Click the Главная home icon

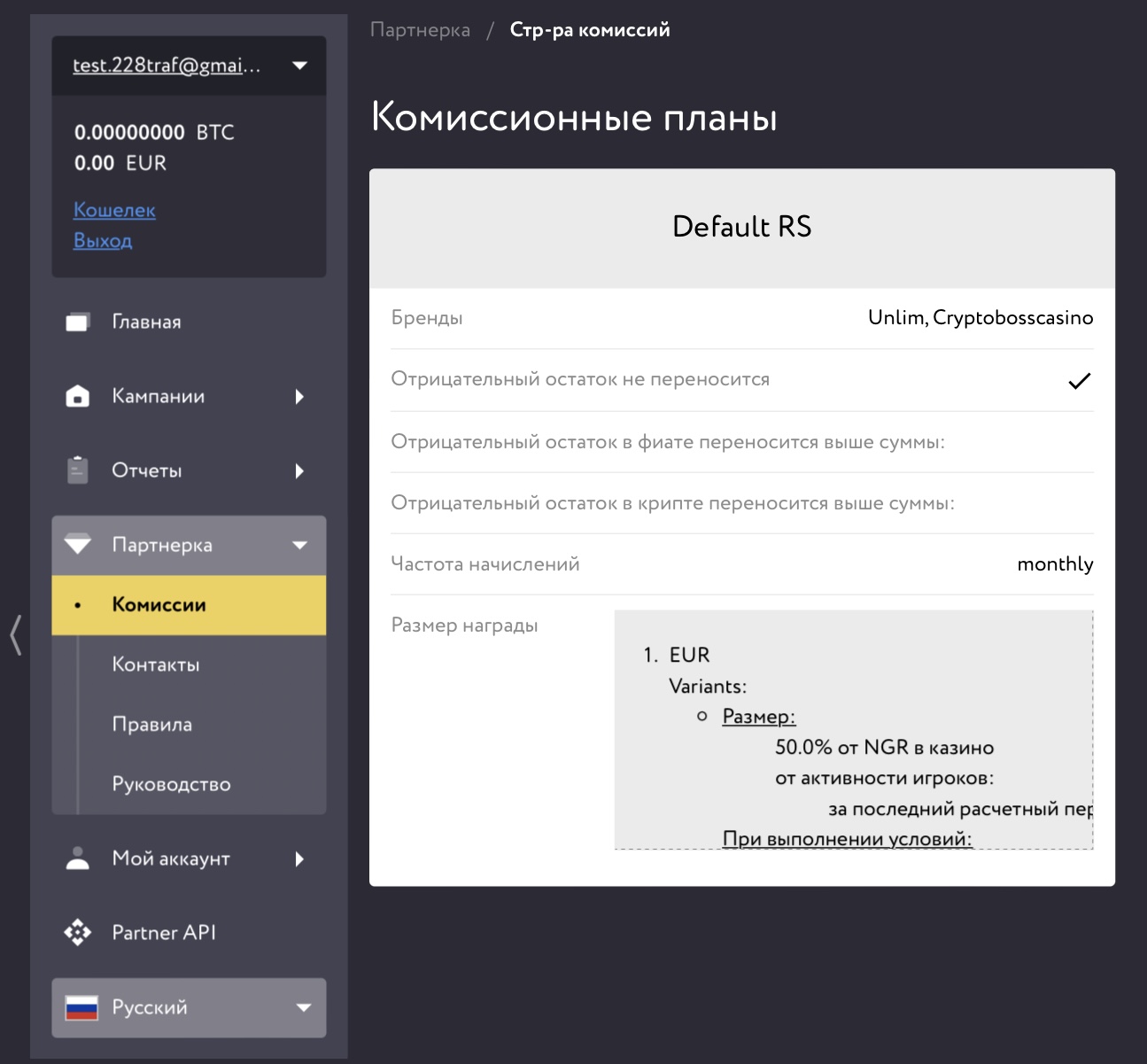tap(78, 322)
